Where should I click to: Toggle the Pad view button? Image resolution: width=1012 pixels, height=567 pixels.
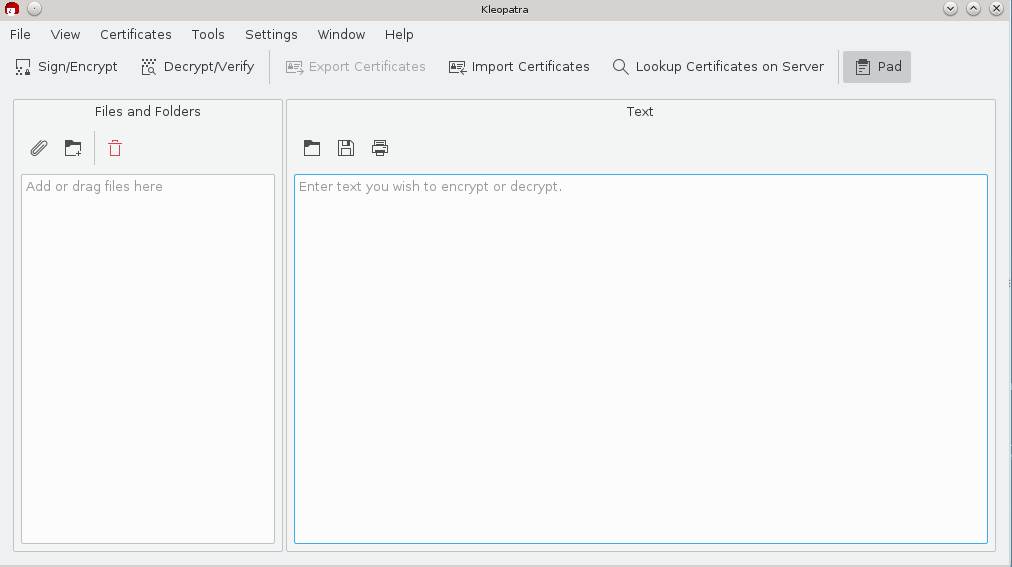(x=877, y=67)
